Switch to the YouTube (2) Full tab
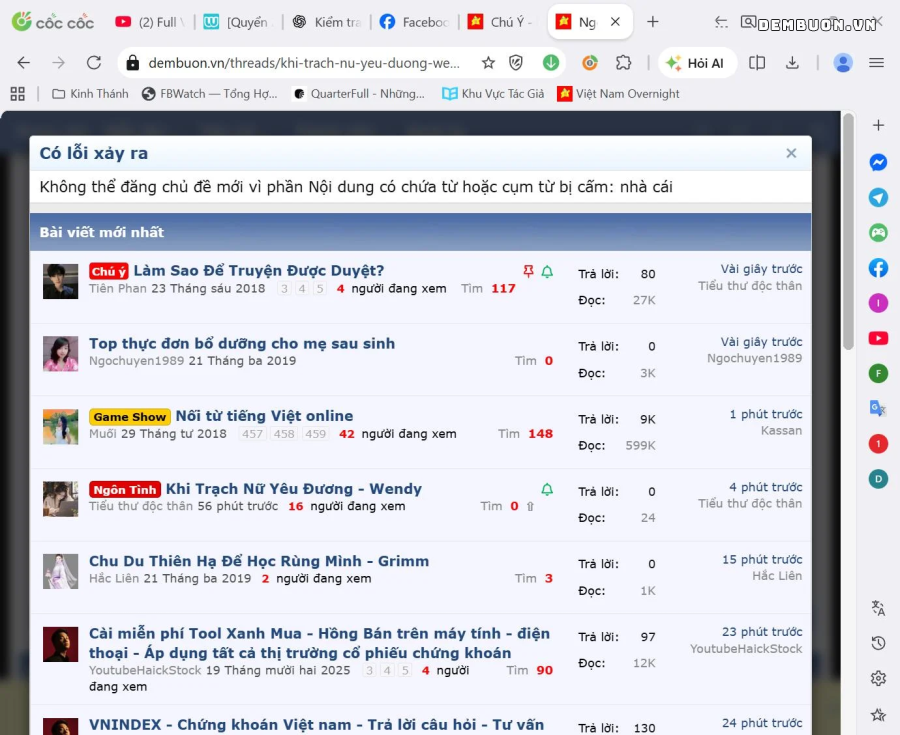The height and width of the screenshot is (735, 900). (x=150, y=22)
